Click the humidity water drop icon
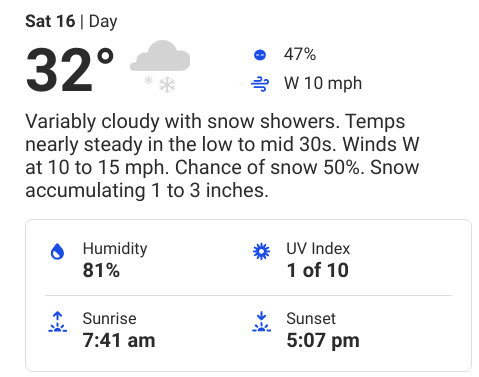The image size is (479, 377). point(57,251)
